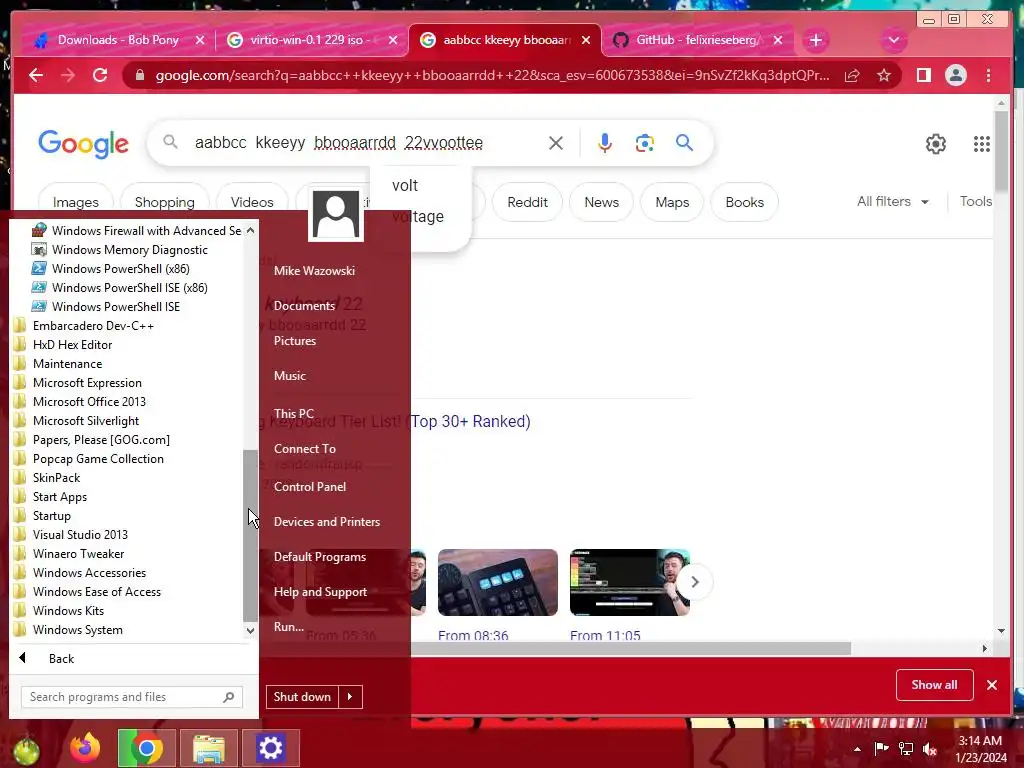1024x768 pixels.
Task: Show hidden tray icons arrow
Action: (x=857, y=749)
